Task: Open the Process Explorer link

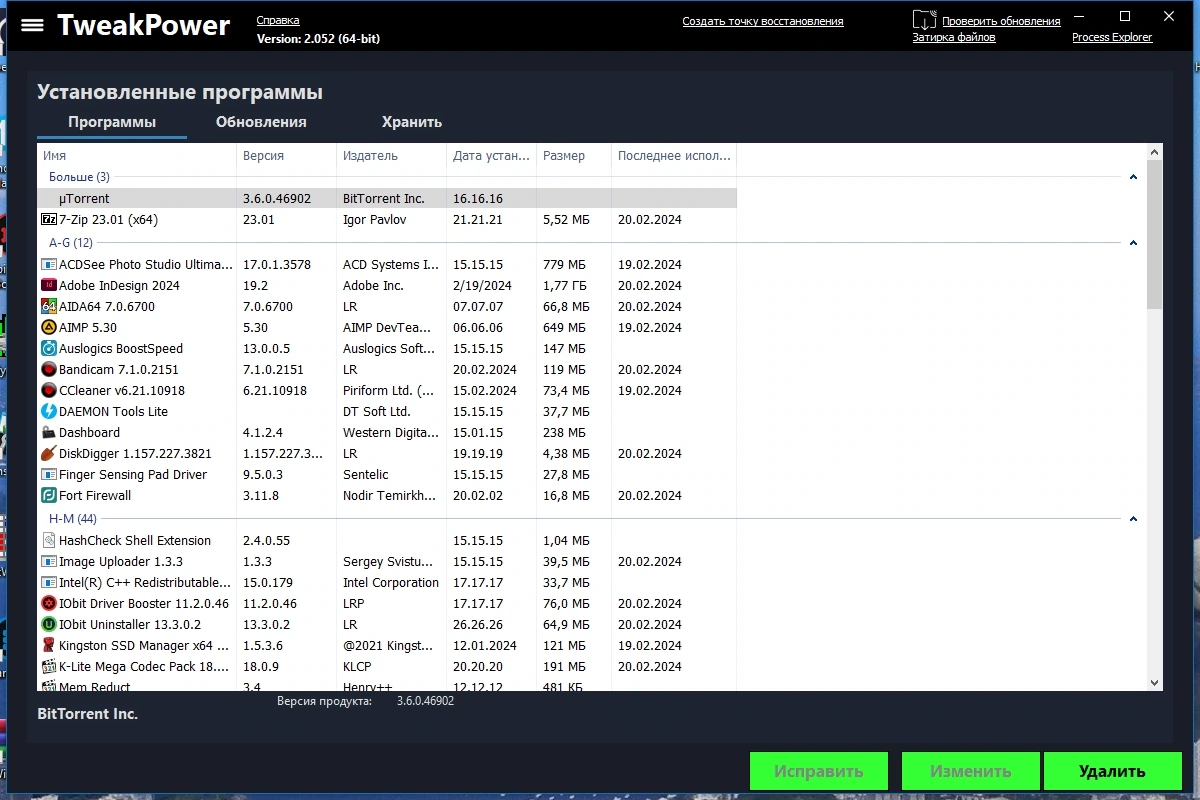Action: coord(1112,37)
